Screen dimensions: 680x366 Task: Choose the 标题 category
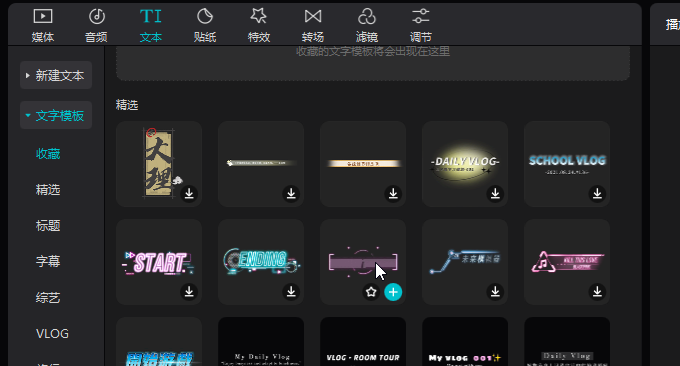pyautogui.click(x=48, y=225)
